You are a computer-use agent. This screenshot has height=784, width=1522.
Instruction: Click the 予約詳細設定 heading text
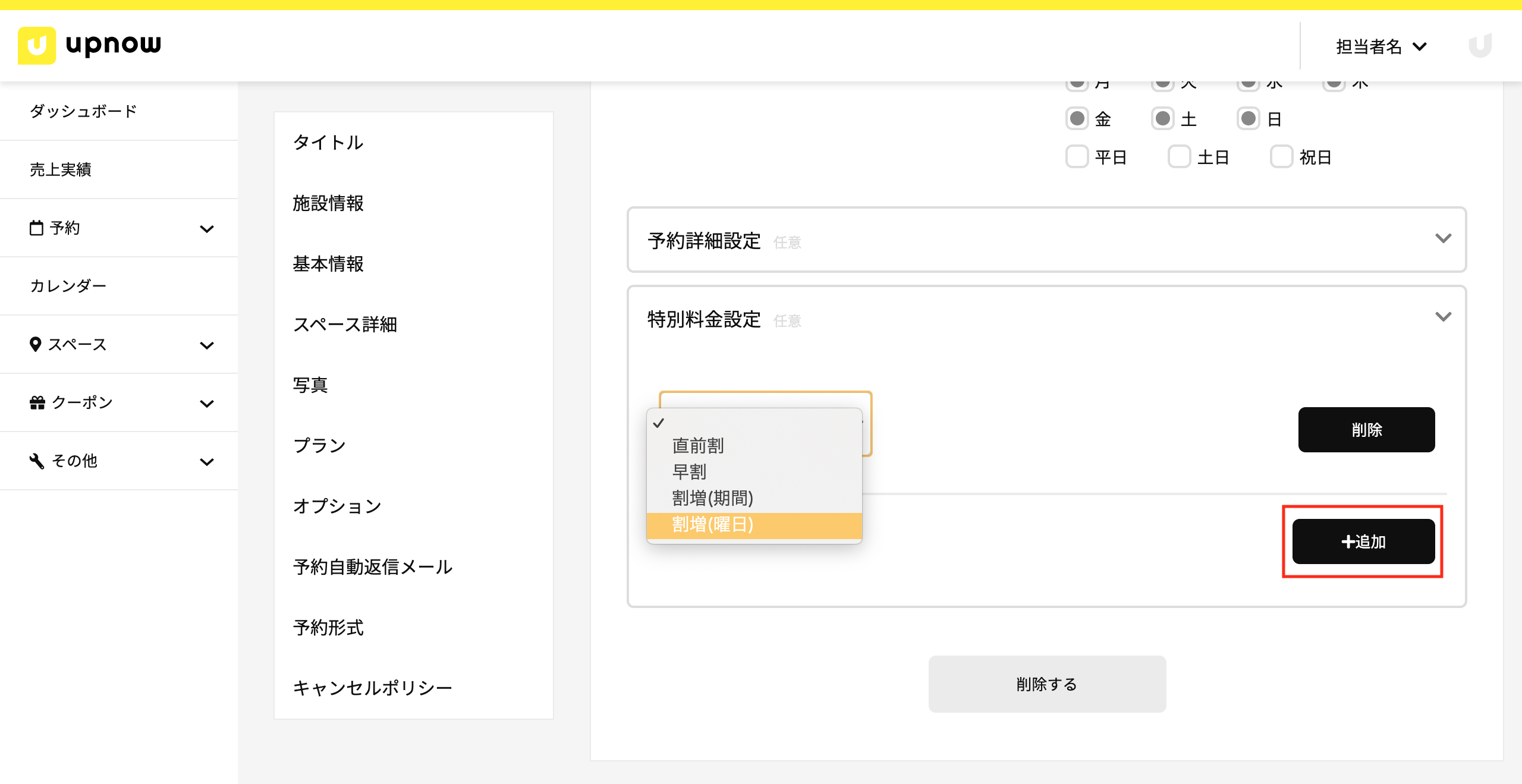(x=705, y=241)
